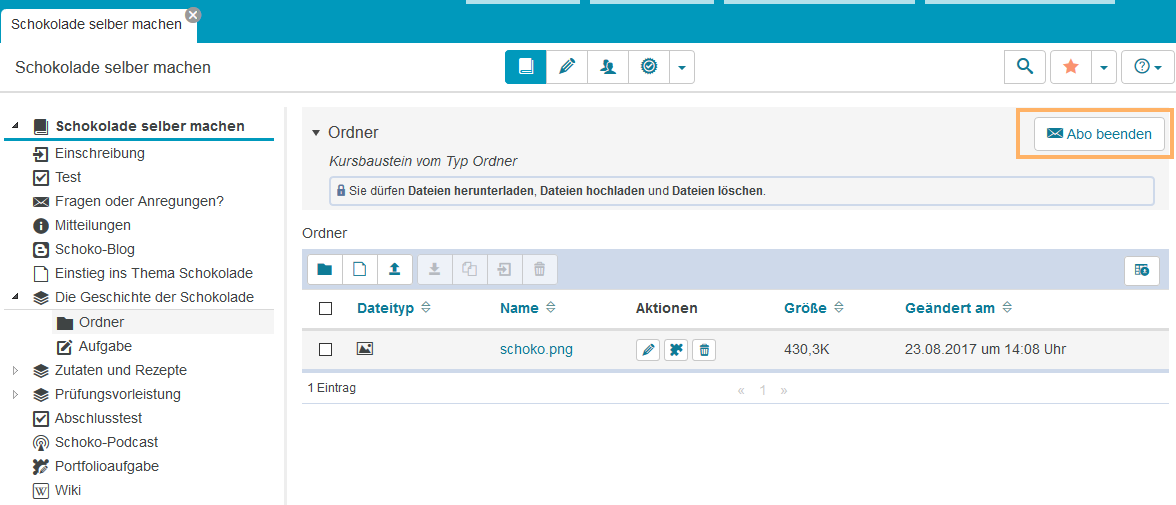This screenshot has width=1176, height=505.
Task: Edit schoko.png with pencil action
Action: (x=648, y=350)
